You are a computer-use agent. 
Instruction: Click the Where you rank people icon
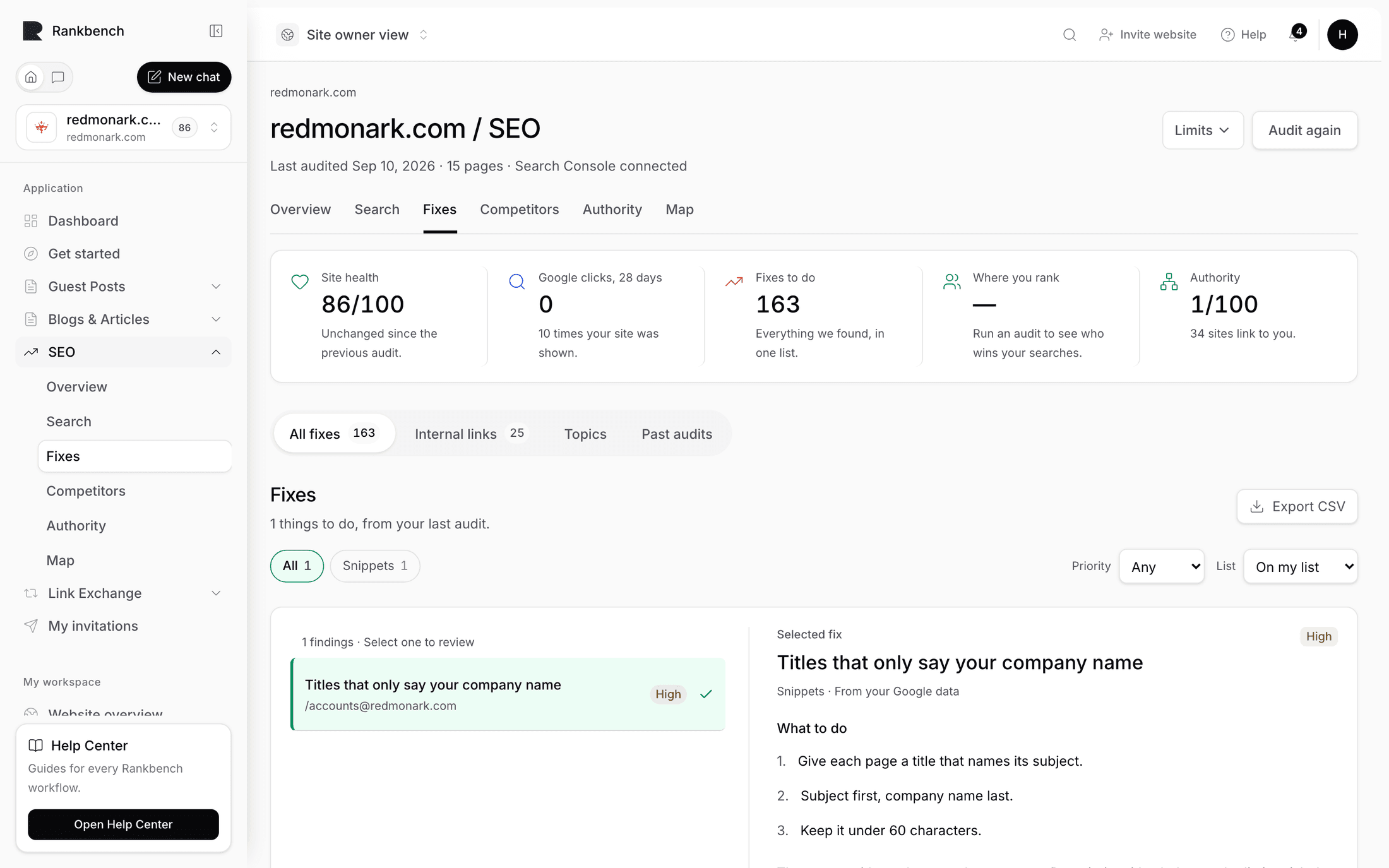pyautogui.click(x=951, y=282)
